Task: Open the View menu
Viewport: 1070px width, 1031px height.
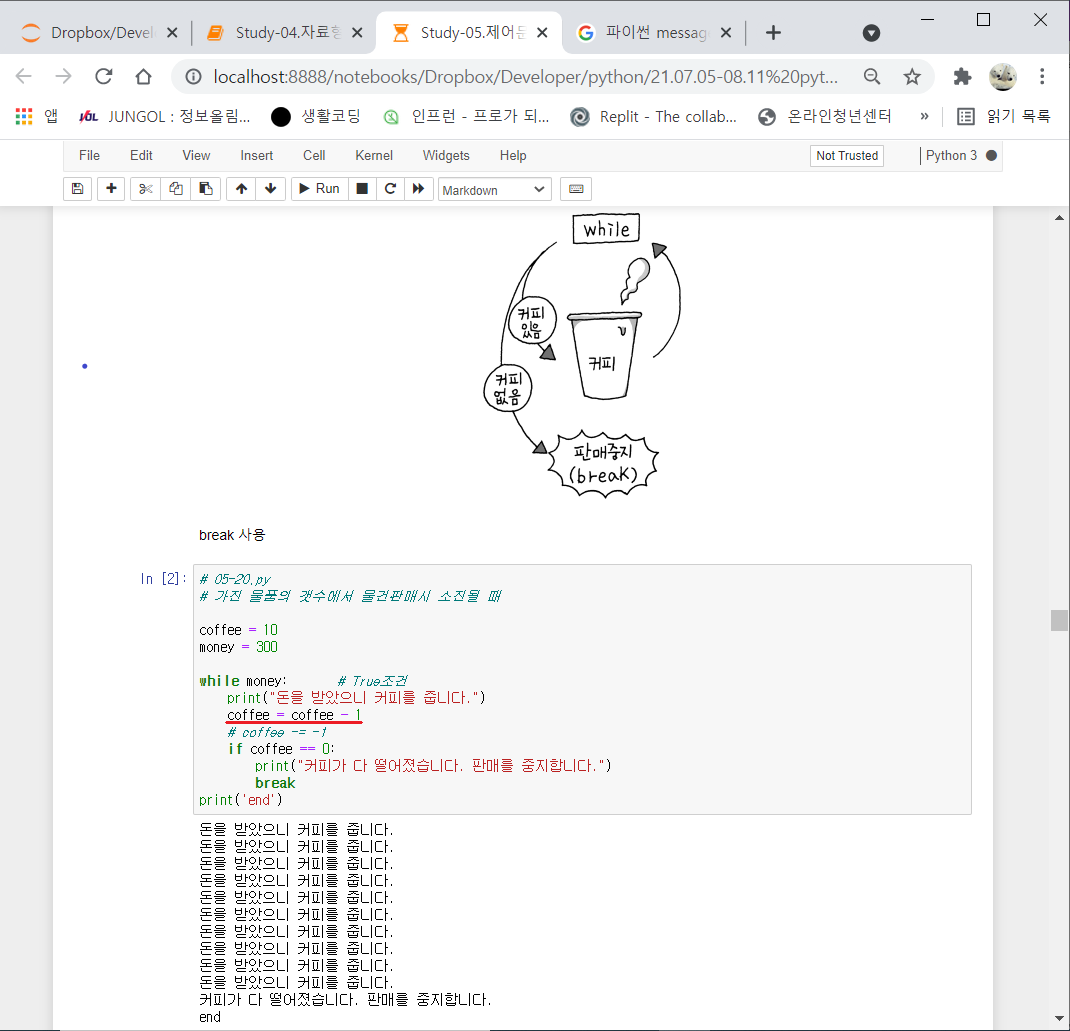Action: (x=196, y=156)
